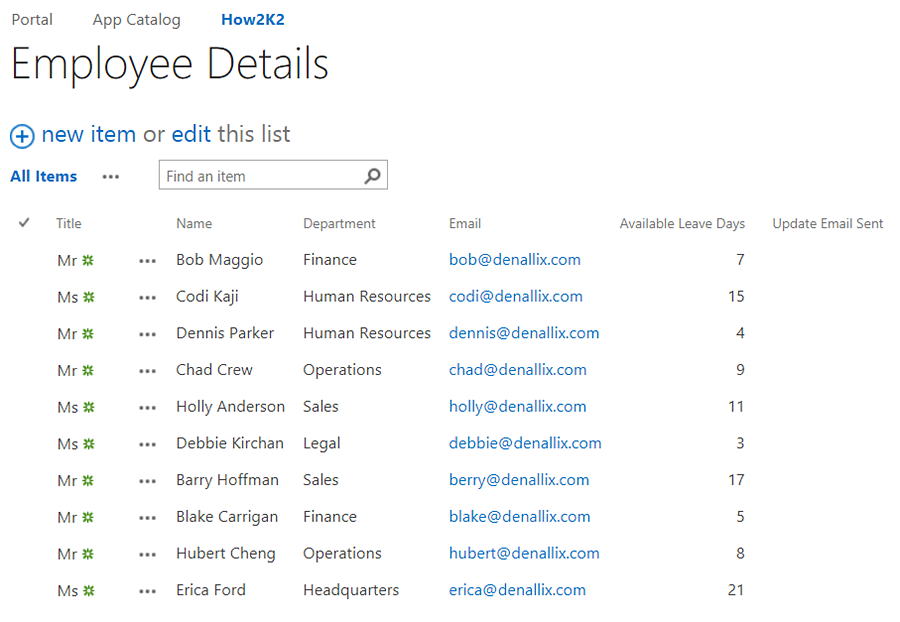This screenshot has width=900, height=622.
Task: Click Sales in Barry Hoffman's row
Action: 321,480
